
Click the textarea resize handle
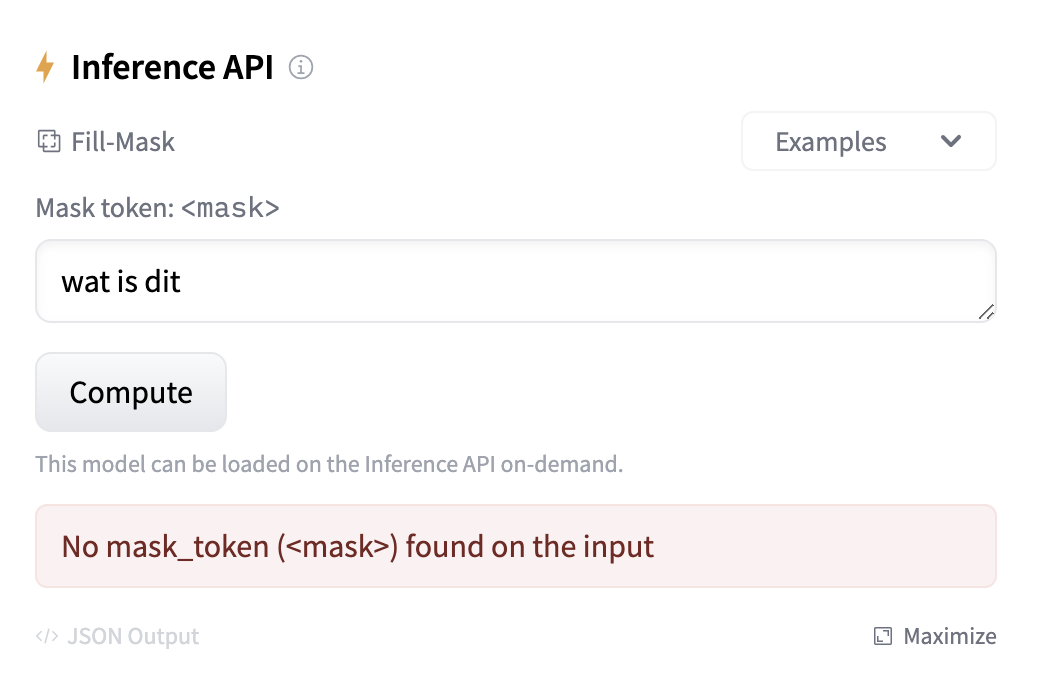click(x=986, y=312)
